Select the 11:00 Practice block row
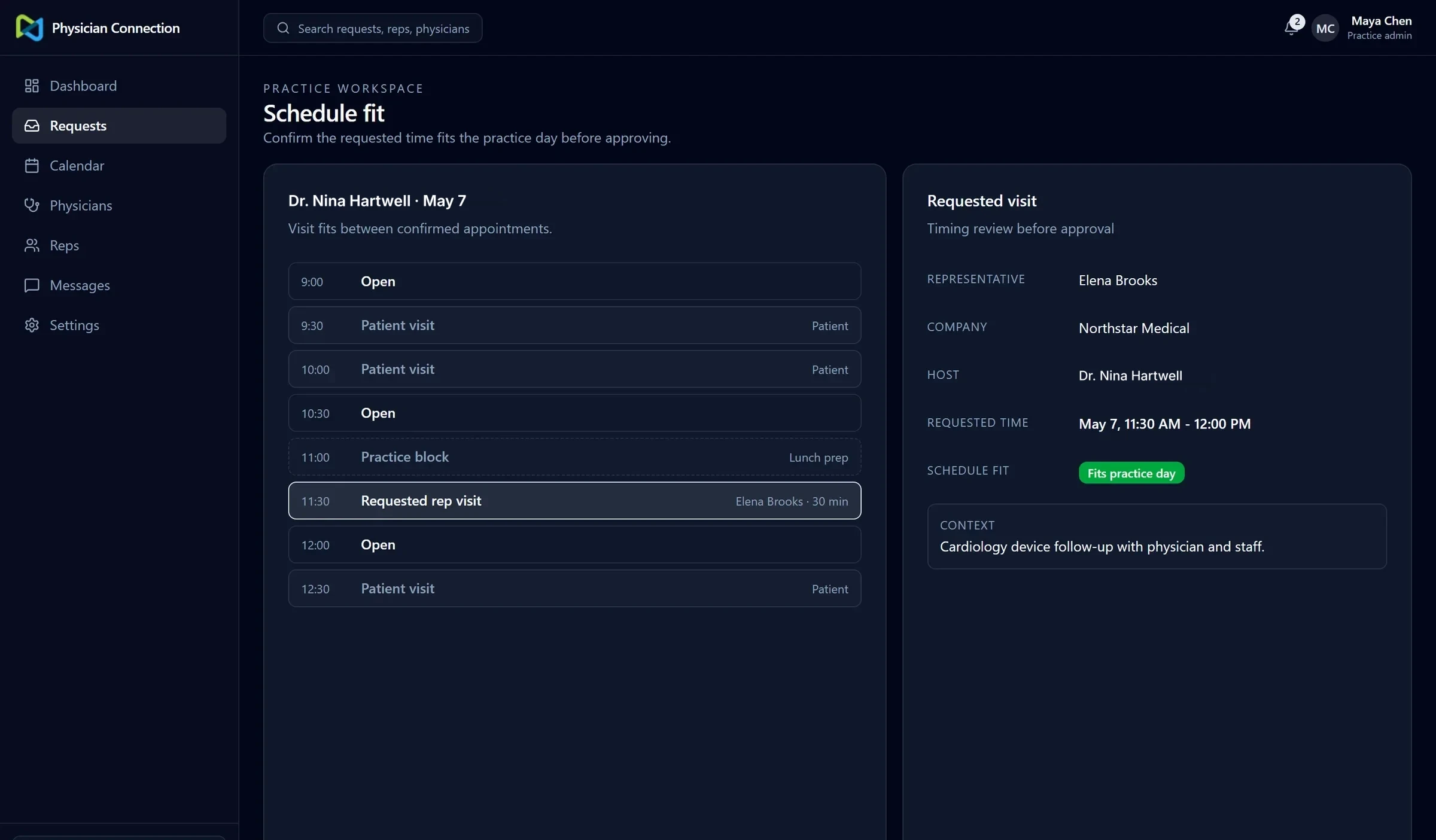The height and width of the screenshot is (840, 1436). pos(574,457)
